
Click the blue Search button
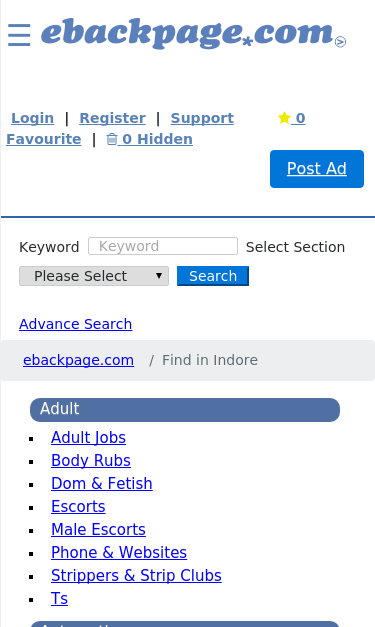[x=213, y=276]
